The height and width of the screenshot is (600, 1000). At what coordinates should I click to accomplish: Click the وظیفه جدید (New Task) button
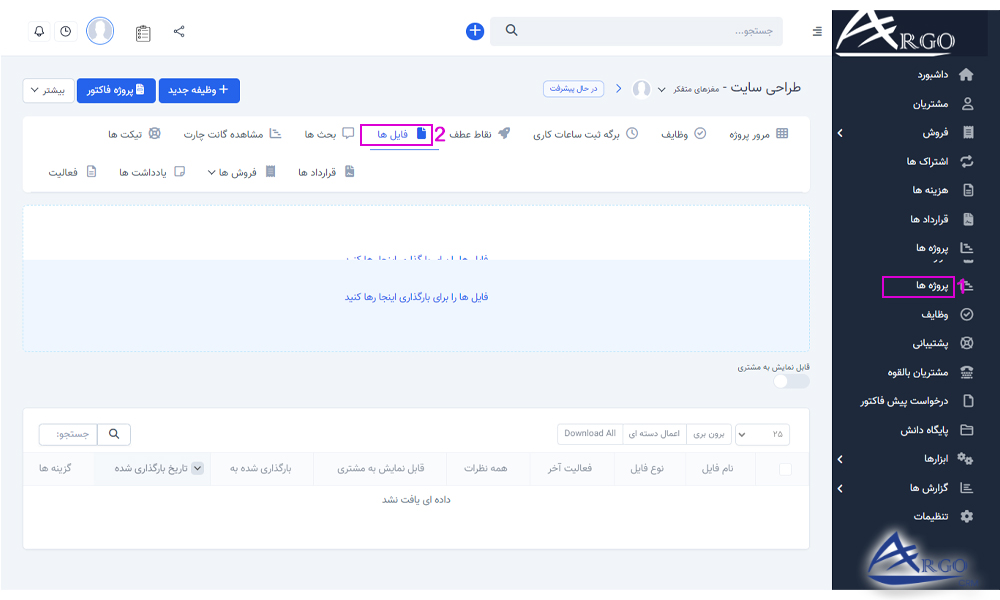[x=196, y=90]
